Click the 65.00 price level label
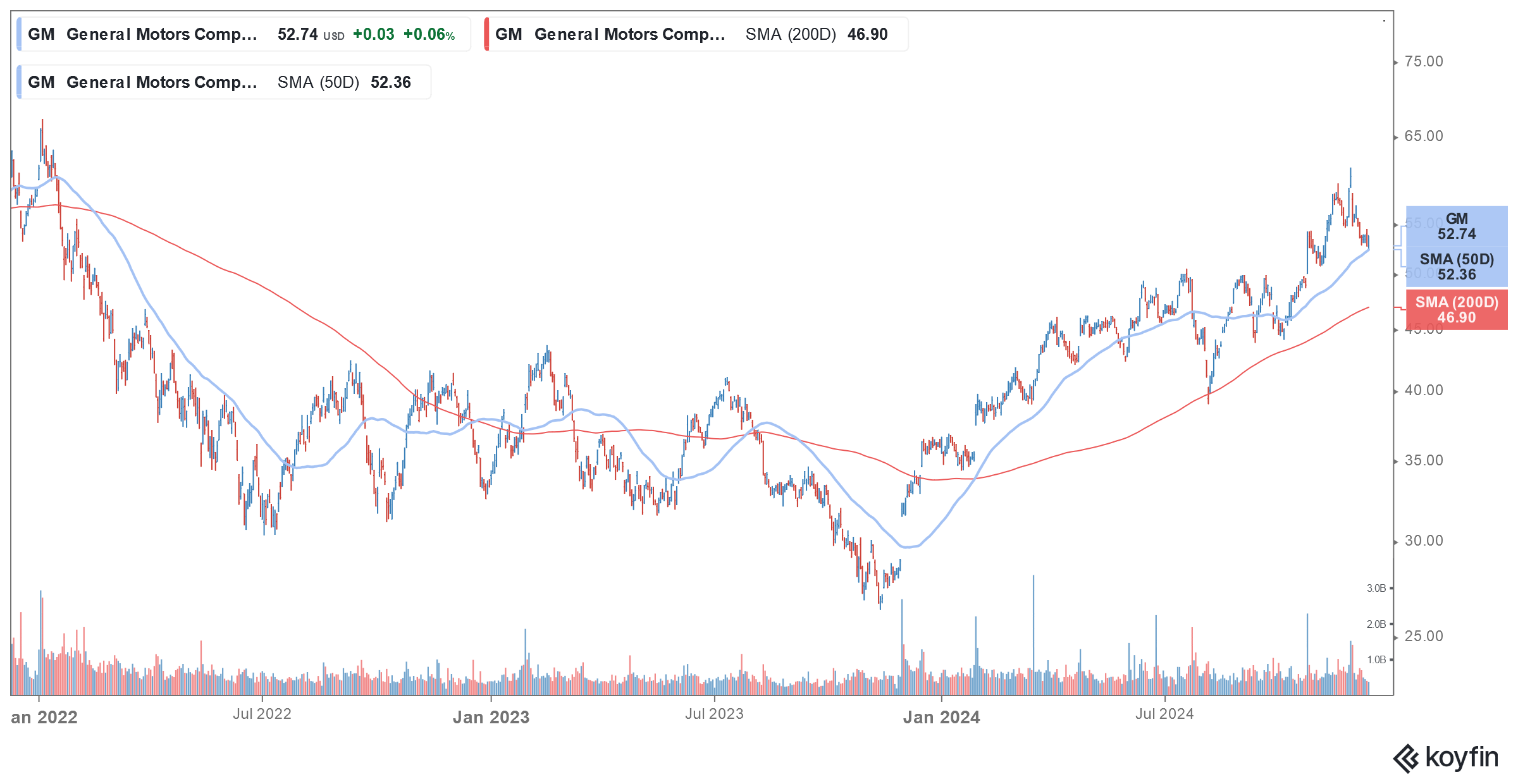The height and width of the screenshot is (784, 1518). click(1424, 136)
